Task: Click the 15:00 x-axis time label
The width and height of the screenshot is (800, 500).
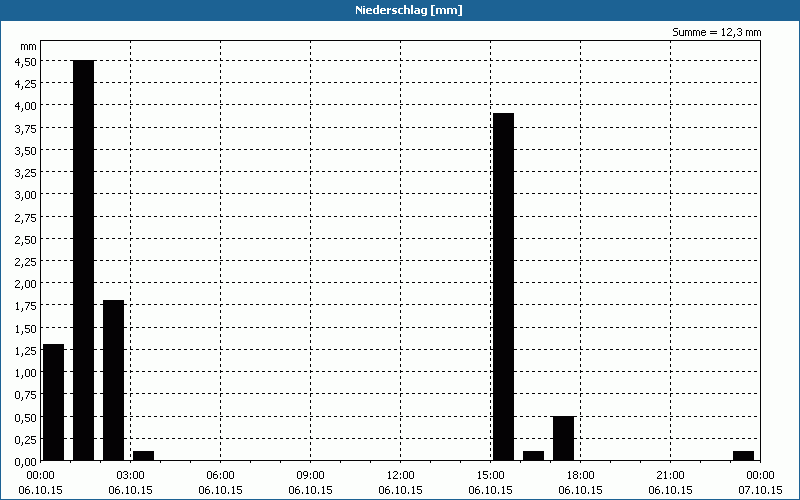Action: click(x=490, y=476)
